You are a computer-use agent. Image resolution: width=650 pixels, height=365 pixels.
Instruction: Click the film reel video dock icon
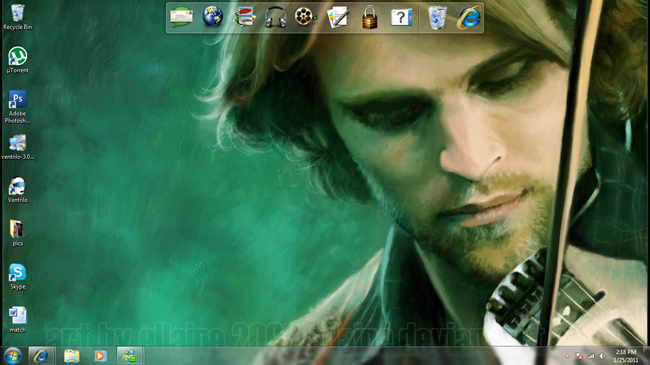point(306,17)
